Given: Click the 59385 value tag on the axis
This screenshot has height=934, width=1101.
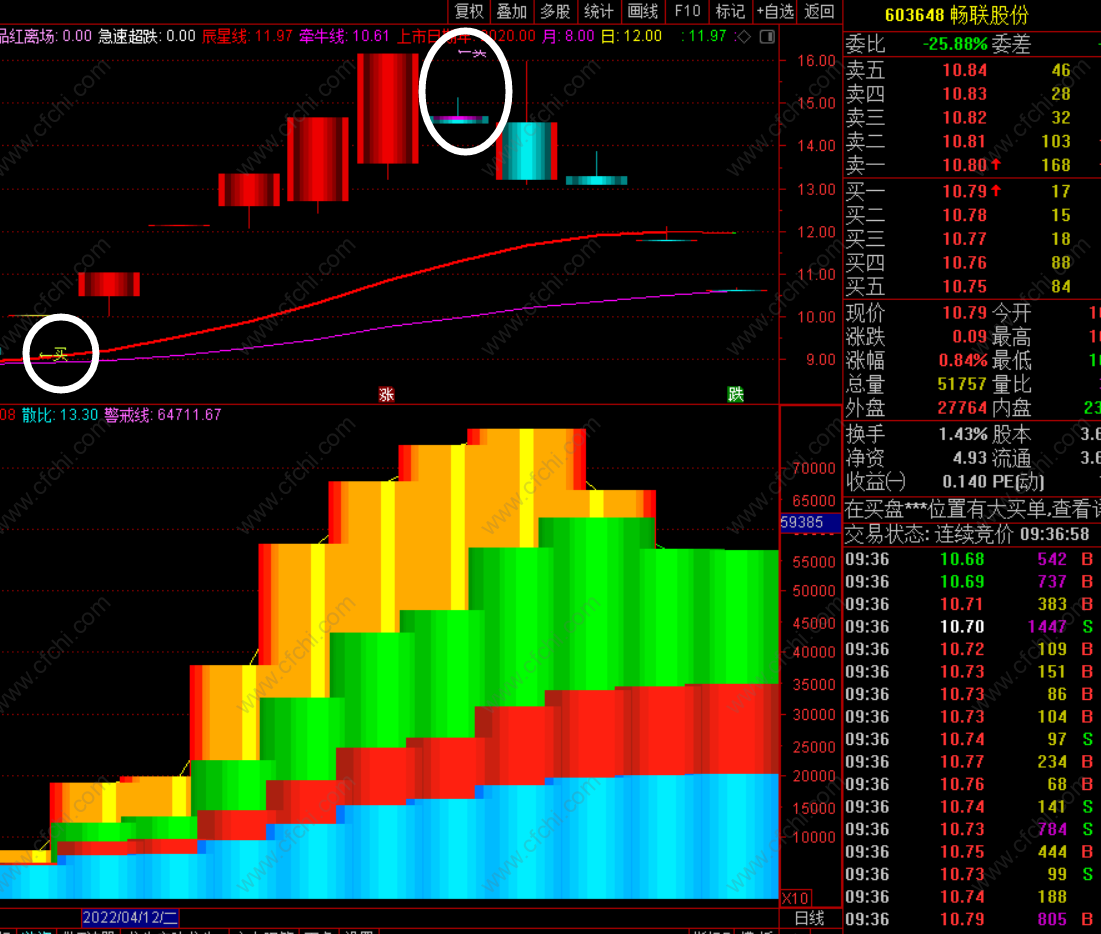Looking at the screenshot, I should [810, 522].
